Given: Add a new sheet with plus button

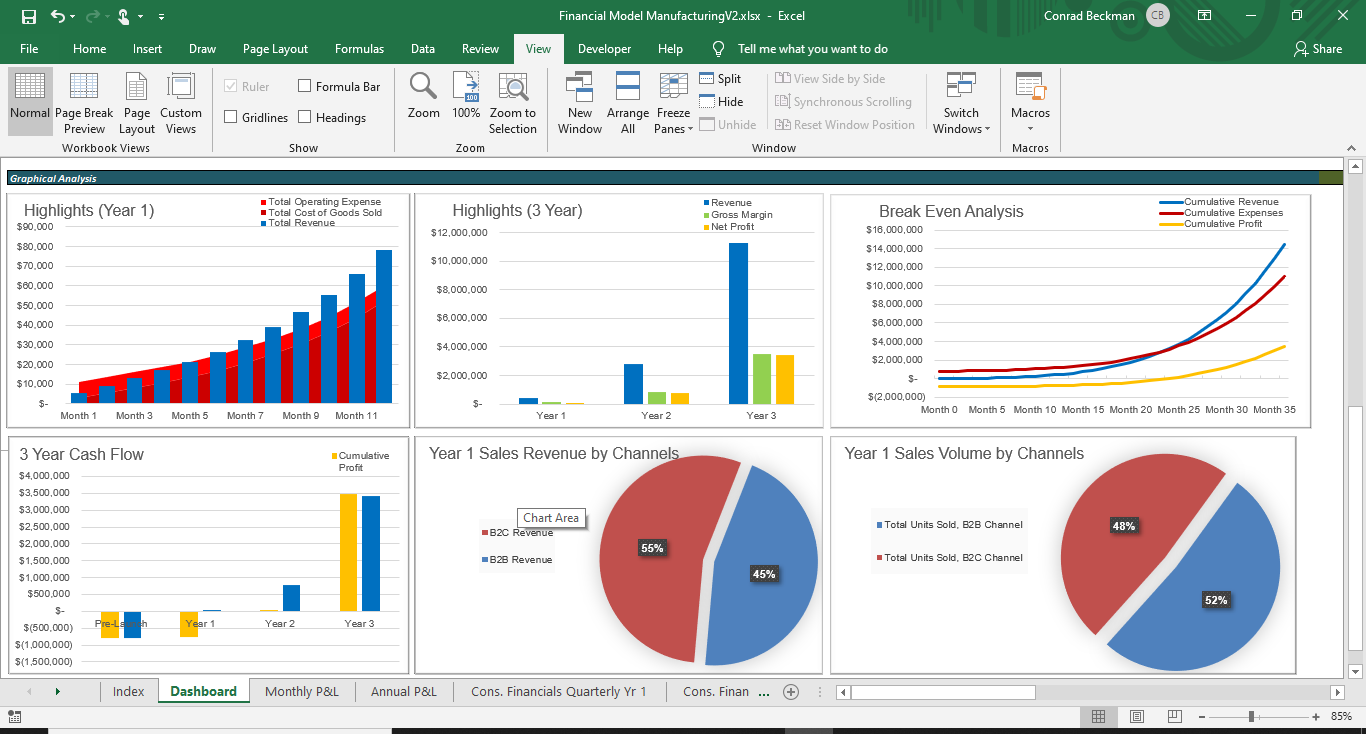Looking at the screenshot, I should (x=791, y=691).
